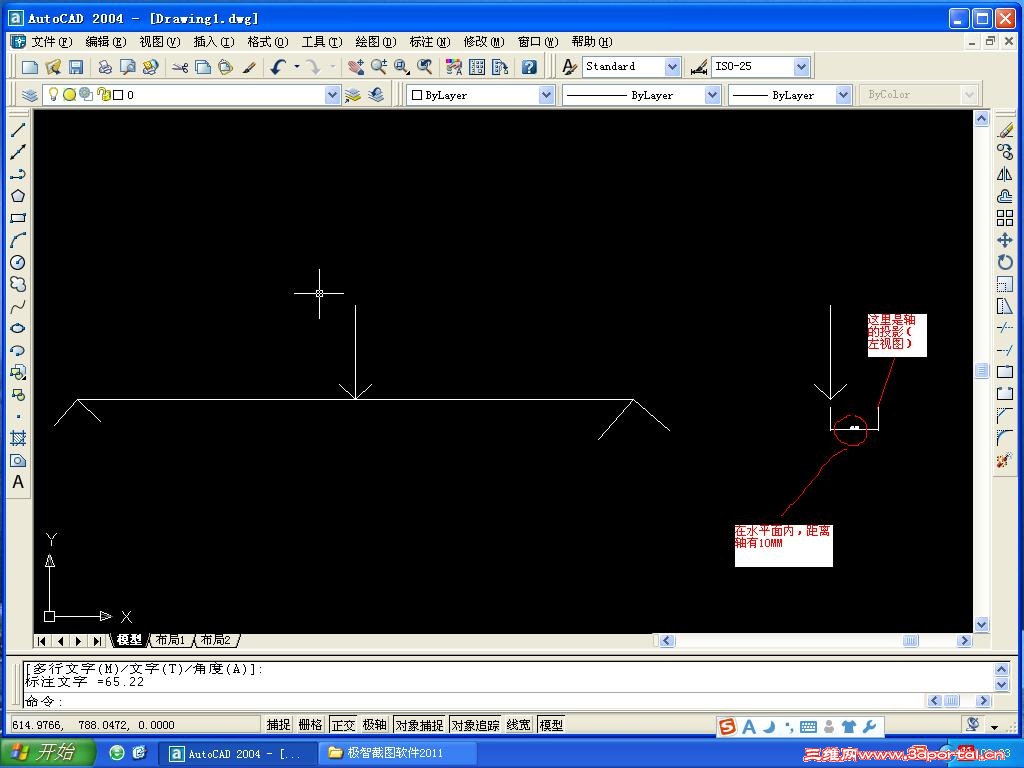Select the Multiline Text tool

click(x=18, y=482)
